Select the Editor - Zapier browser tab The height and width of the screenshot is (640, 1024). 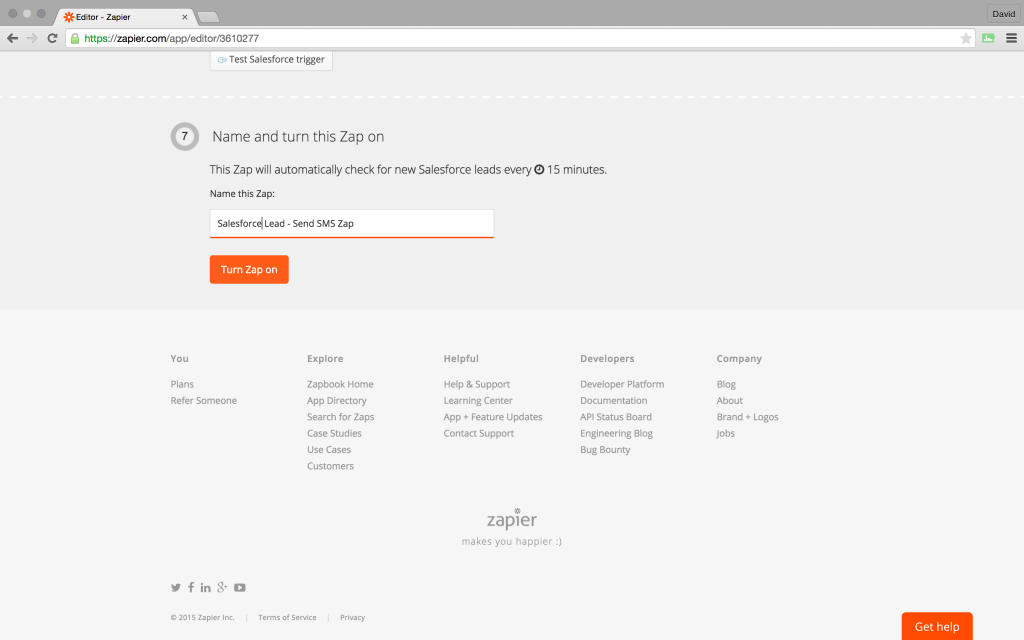[124, 17]
